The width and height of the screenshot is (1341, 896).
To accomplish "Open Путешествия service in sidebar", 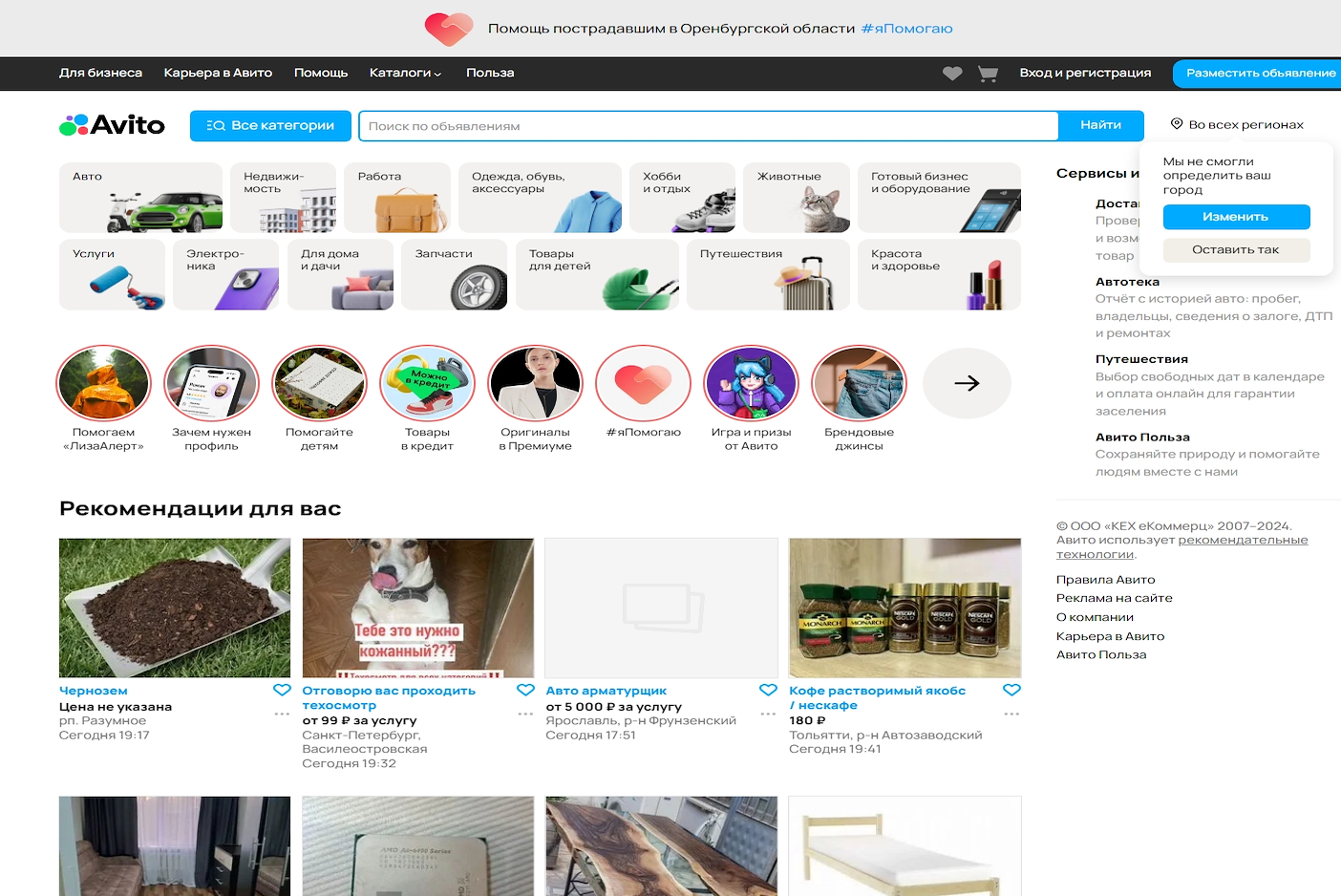I will coord(1141,359).
